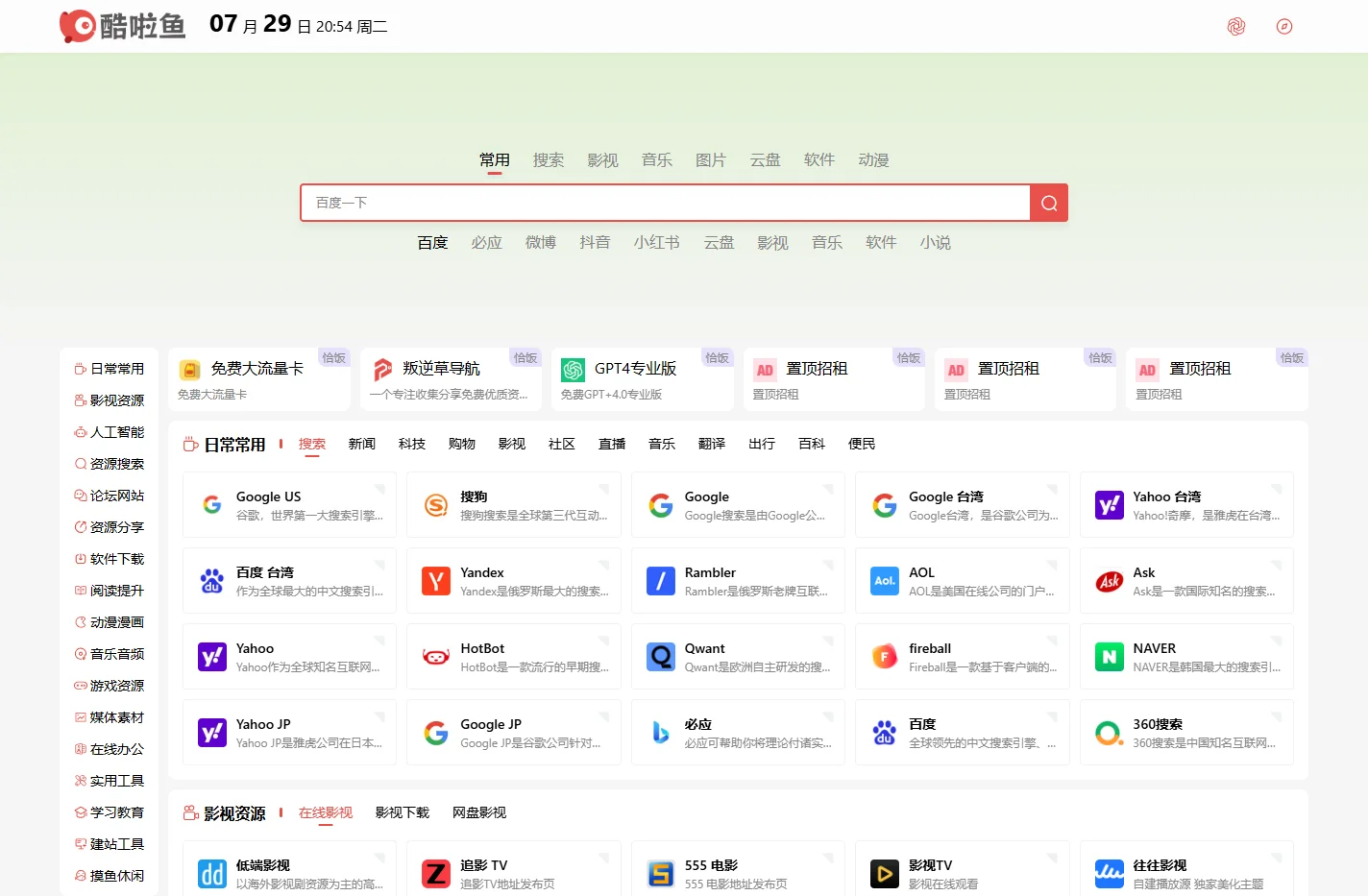Choose 小说 as search engine
Screen dimensions: 1368x896
936,243
